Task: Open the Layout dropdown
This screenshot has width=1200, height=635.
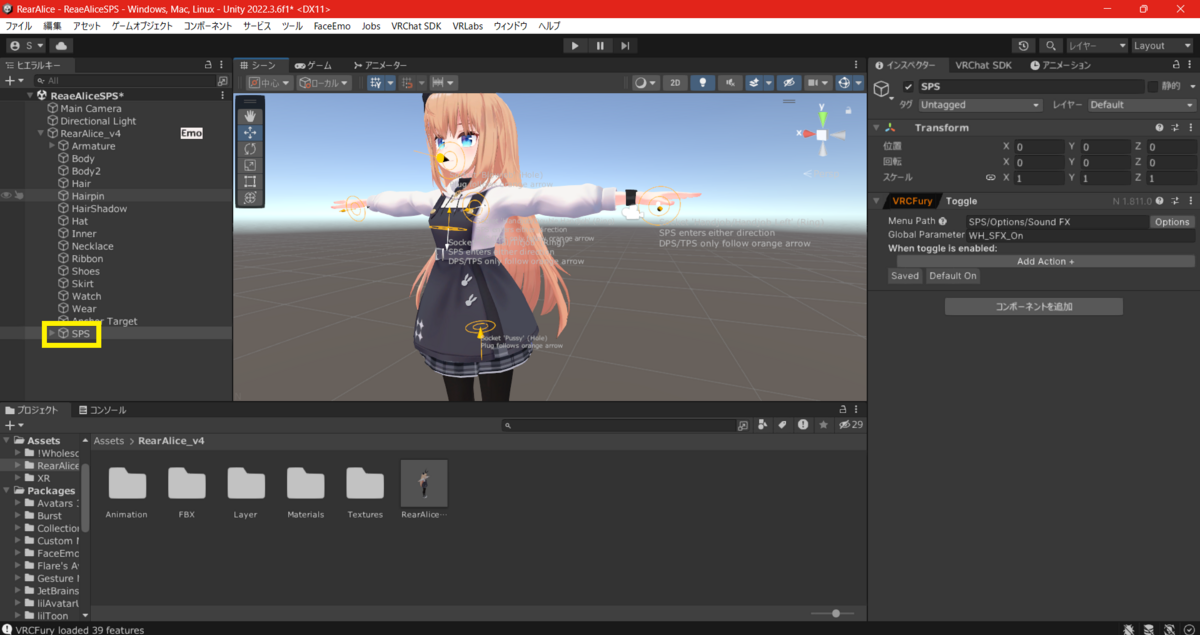Action: [1160, 45]
